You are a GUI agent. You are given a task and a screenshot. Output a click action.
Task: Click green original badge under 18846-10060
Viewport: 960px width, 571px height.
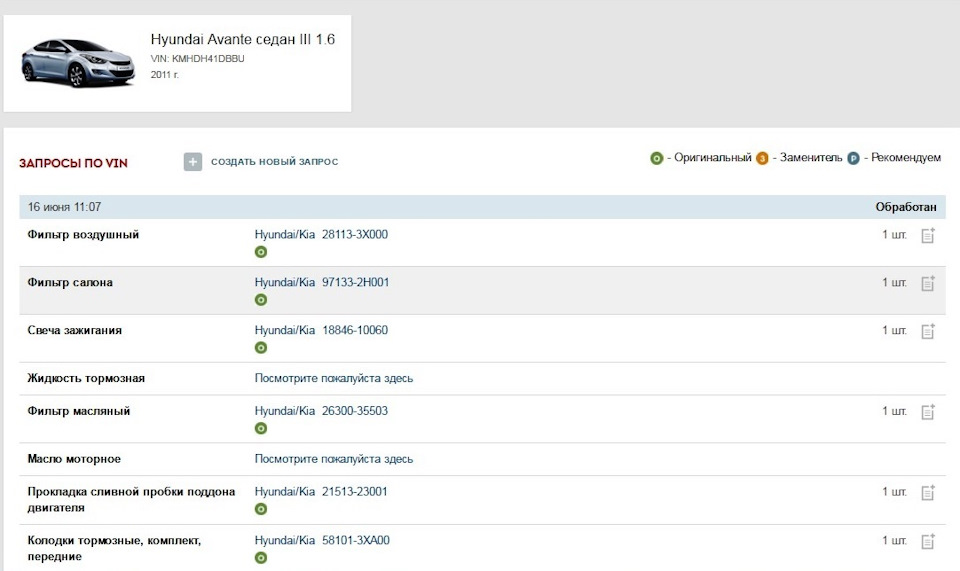[x=261, y=348]
